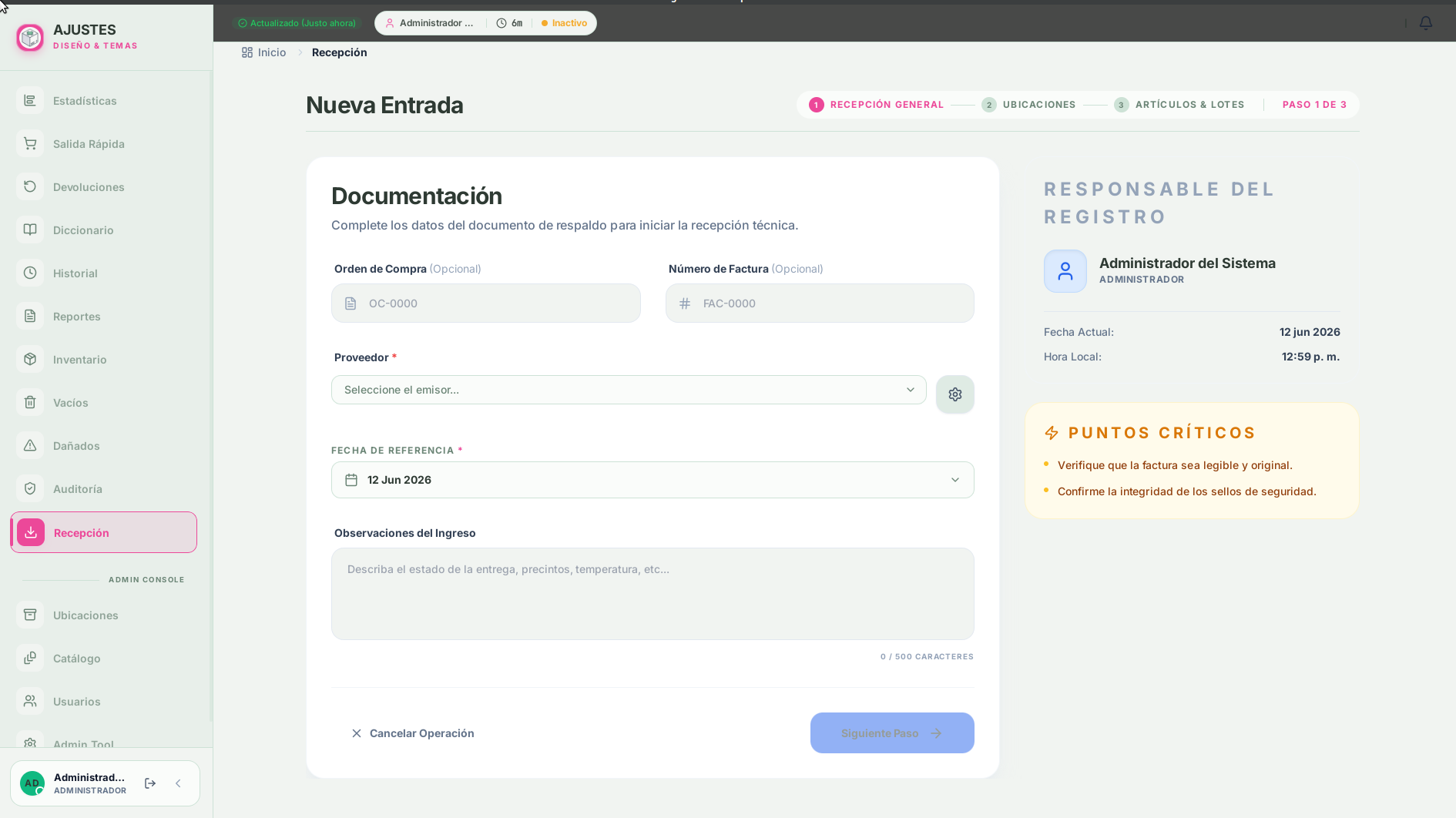Select step 2 Ubicaciones
Screen dimensions: 1456x818
[x=1028, y=105]
